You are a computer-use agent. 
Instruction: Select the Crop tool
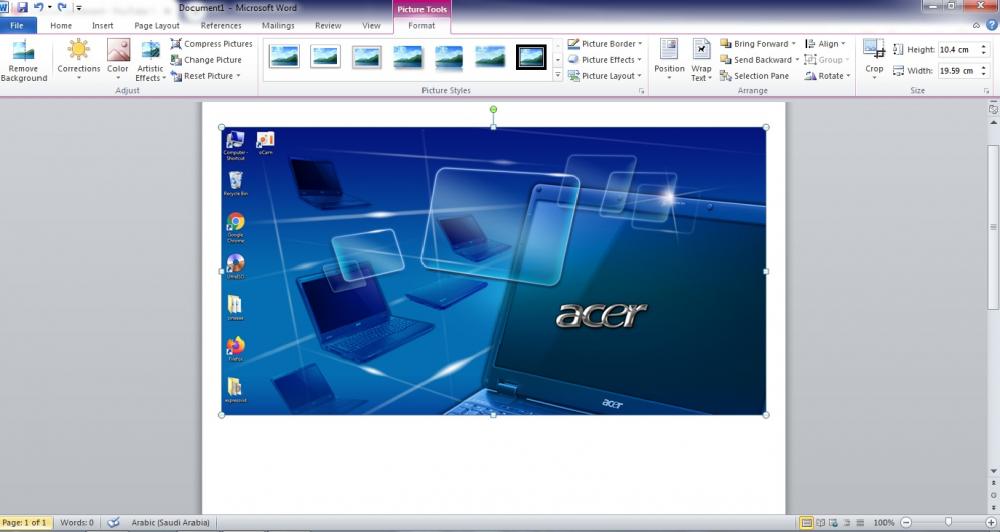(874, 57)
